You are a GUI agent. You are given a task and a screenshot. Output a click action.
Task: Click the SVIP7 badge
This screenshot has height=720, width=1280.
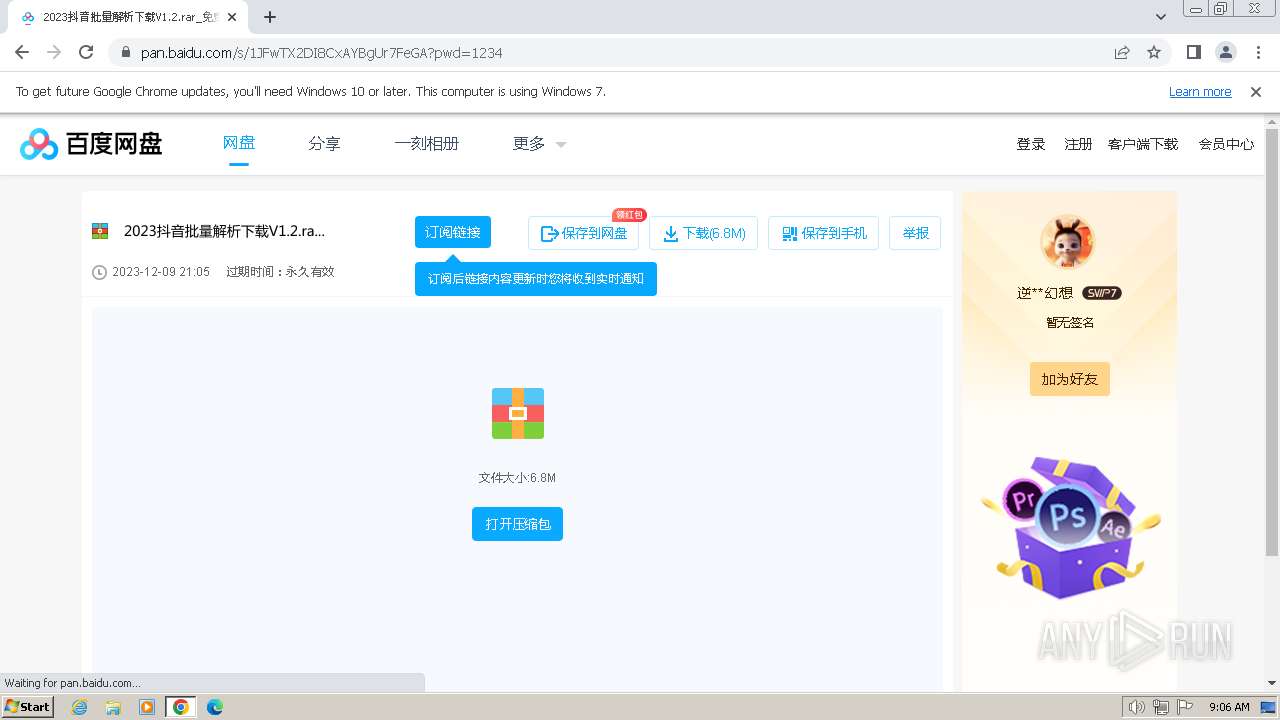[1101, 293]
